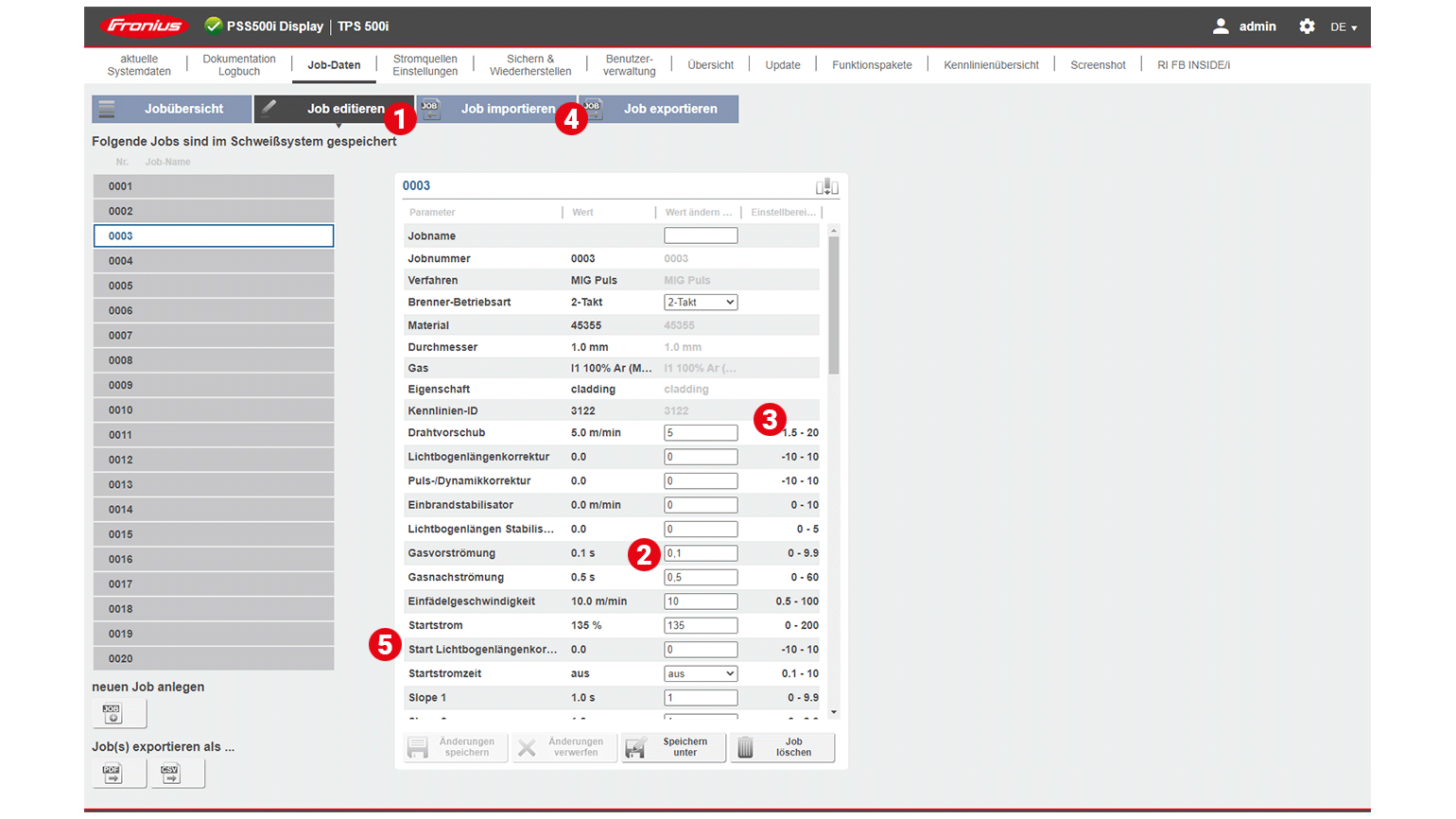The width and height of the screenshot is (1456, 819).
Task: Click compare icon in job 0003 header
Action: tap(826, 186)
